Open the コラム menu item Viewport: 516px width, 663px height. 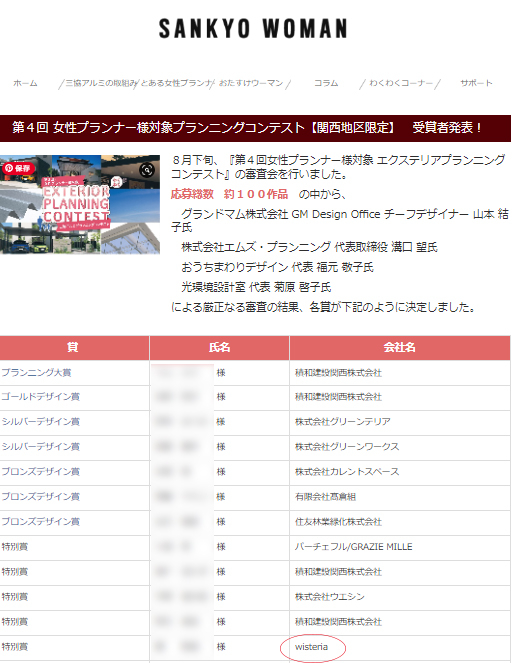coord(326,83)
